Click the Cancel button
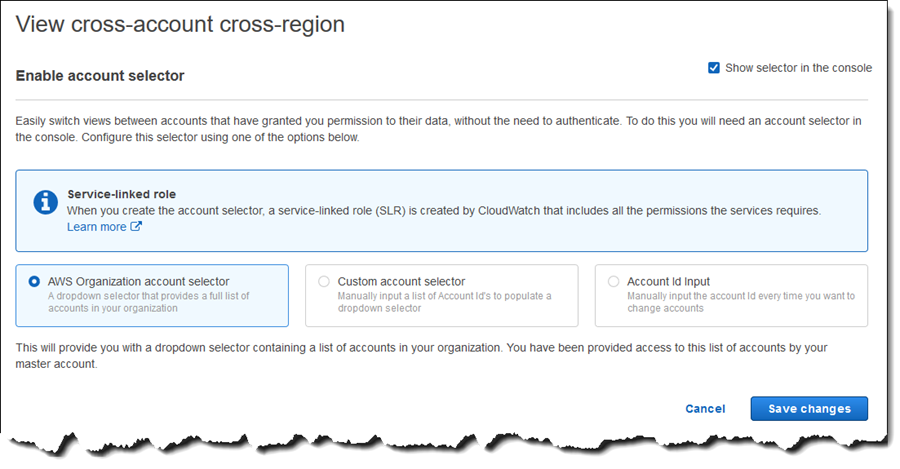Viewport: 900px width, 469px height. pyautogui.click(x=705, y=409)
